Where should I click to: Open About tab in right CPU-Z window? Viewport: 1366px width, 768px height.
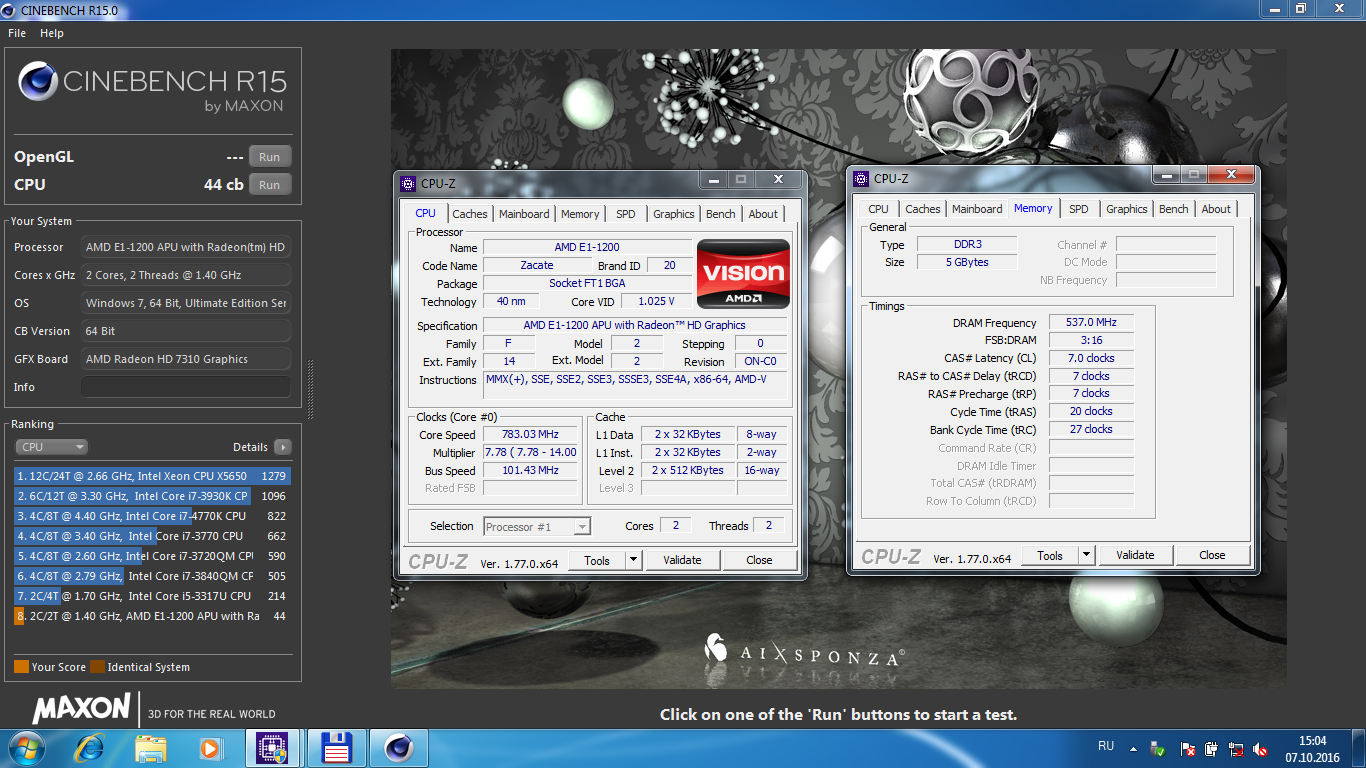[x=1216, y=209]
